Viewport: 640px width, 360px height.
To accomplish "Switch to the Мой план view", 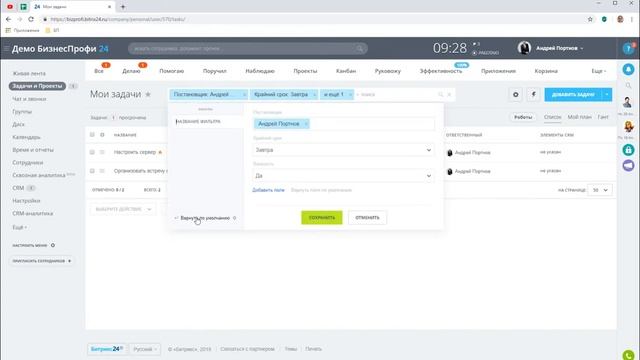I will pyautogui.click(x=579, y=117).
